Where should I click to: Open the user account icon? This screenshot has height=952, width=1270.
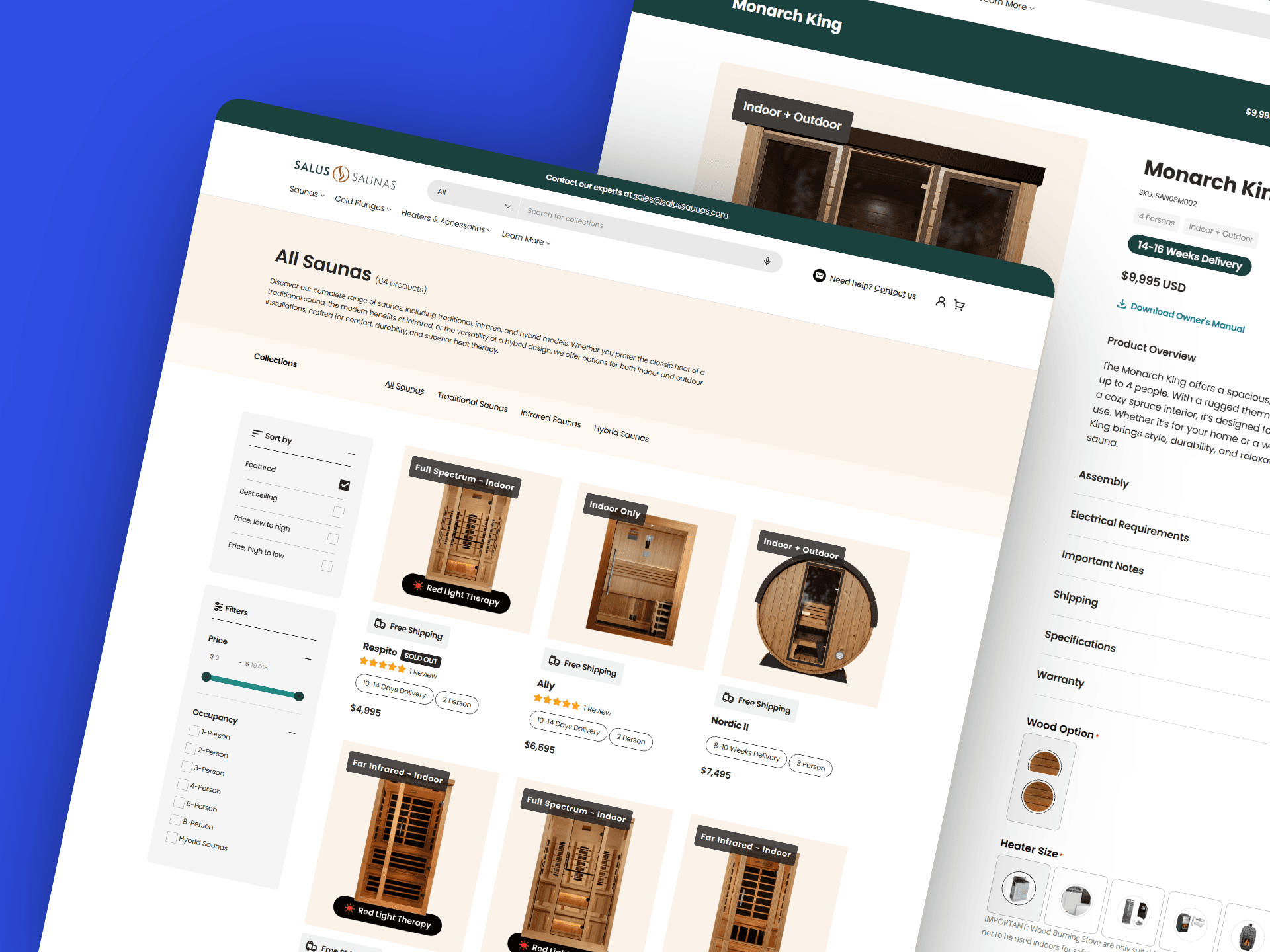tap(940, 301)
